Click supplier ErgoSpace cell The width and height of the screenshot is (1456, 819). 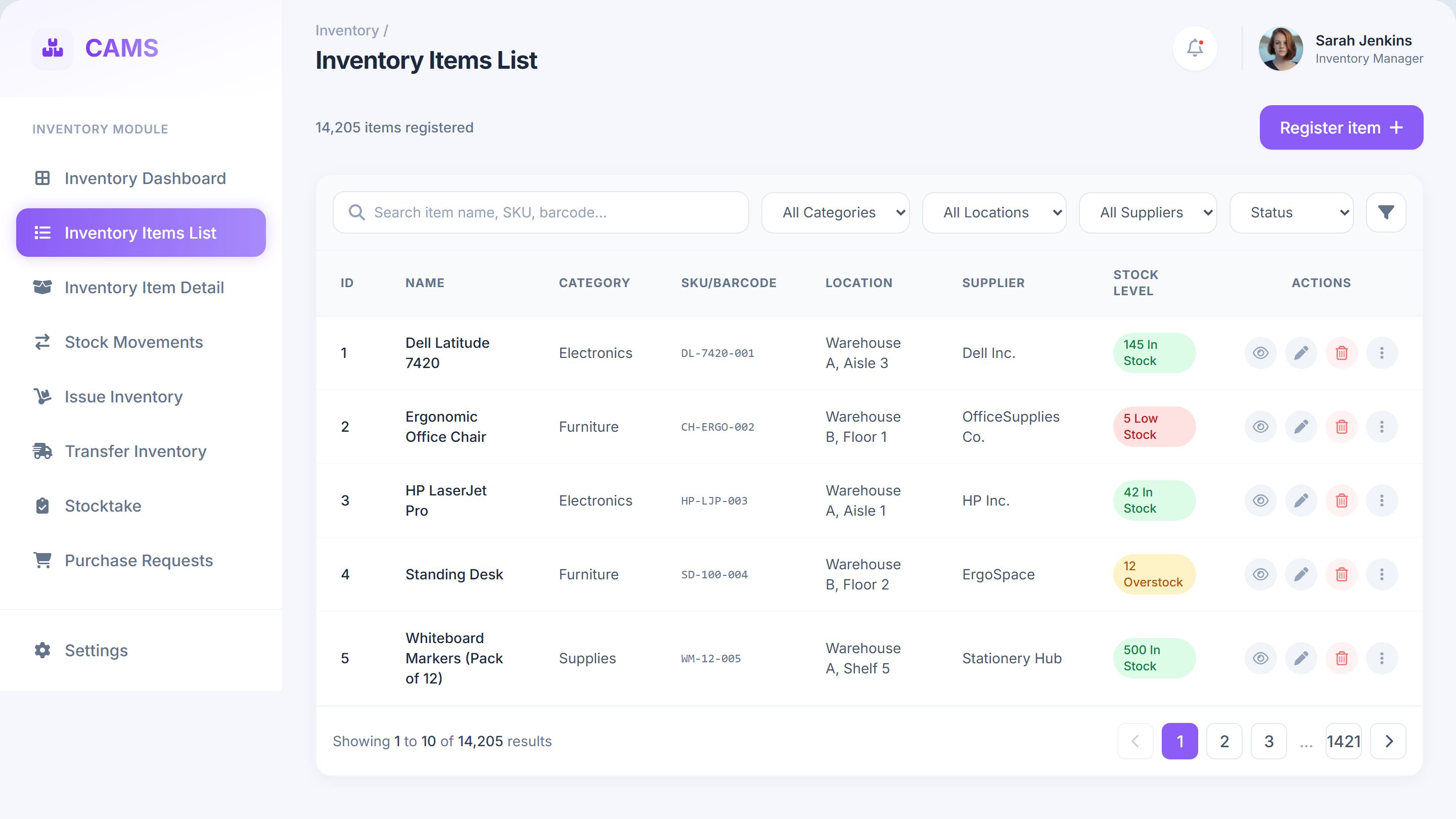[998, 574]
